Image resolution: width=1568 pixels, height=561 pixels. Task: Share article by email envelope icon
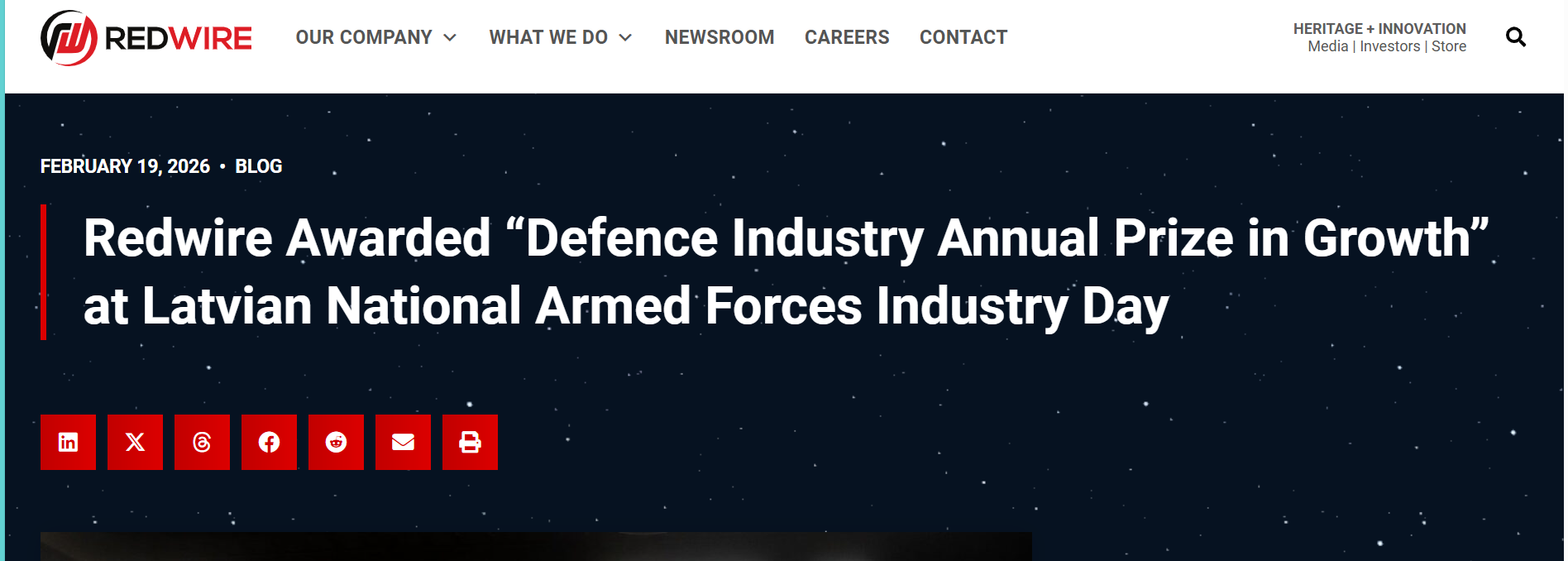coord(403,442)
